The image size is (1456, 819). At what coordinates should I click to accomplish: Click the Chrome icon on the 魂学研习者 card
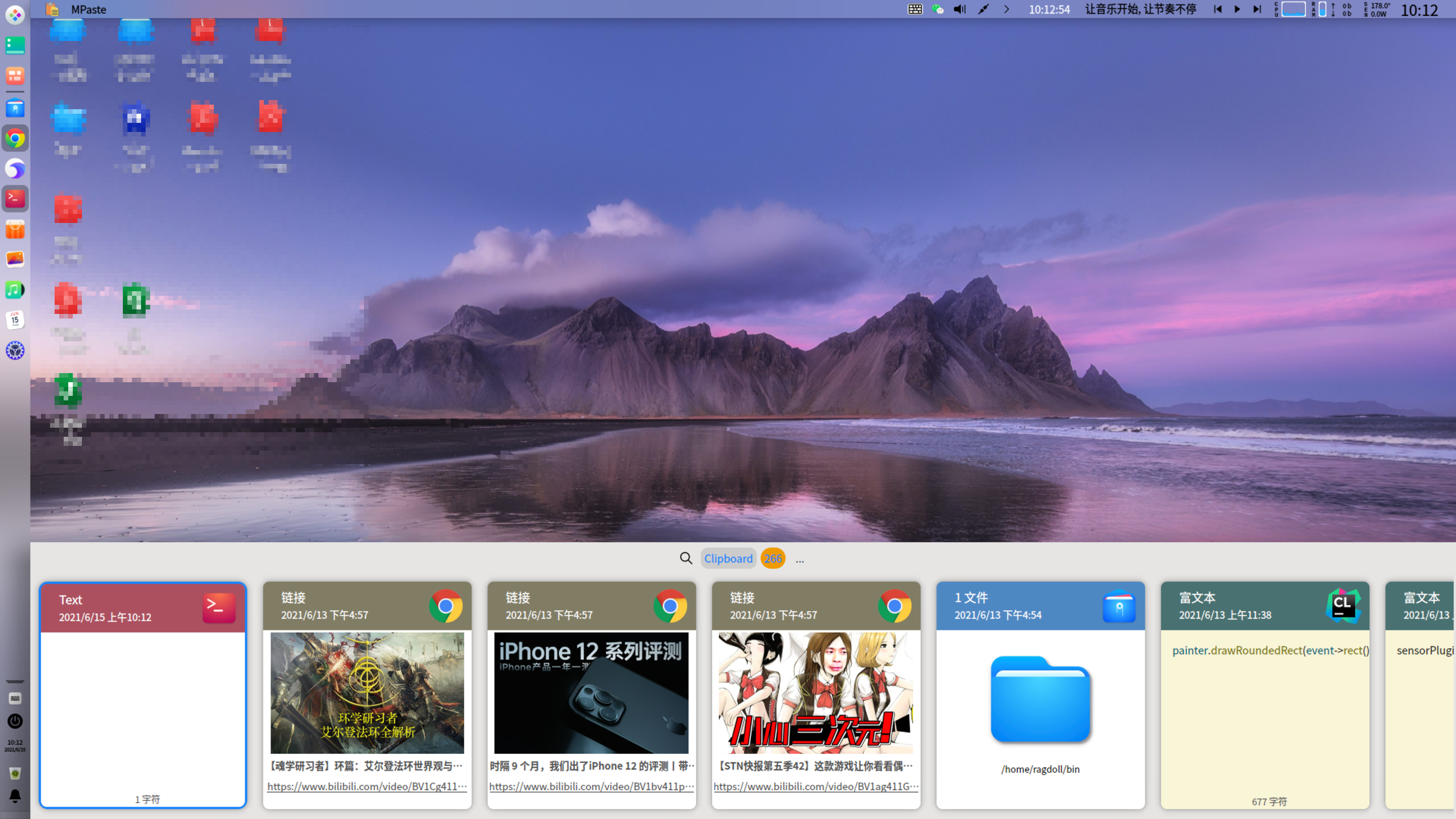point(446,606)
